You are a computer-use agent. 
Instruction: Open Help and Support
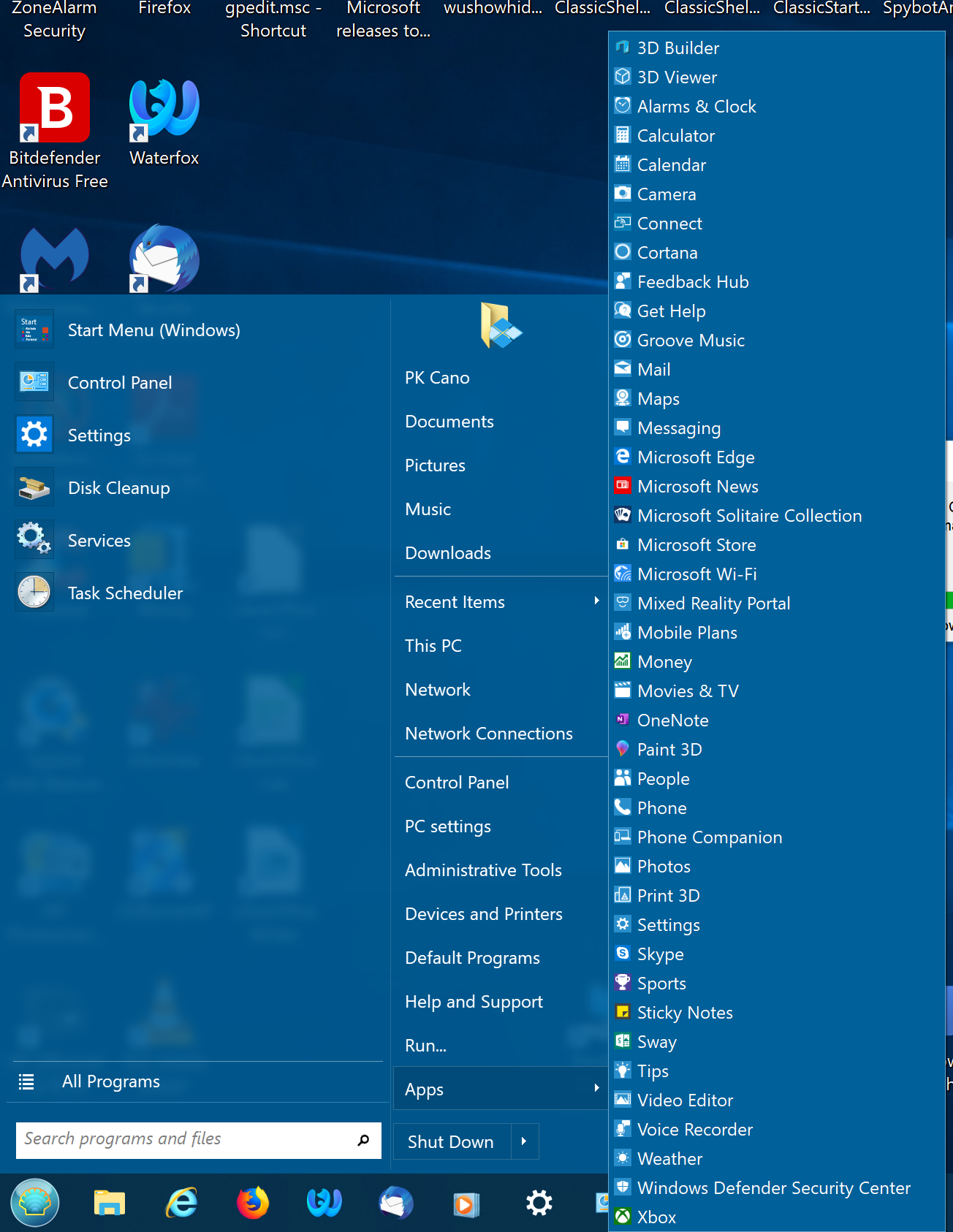click(501, 1002)
